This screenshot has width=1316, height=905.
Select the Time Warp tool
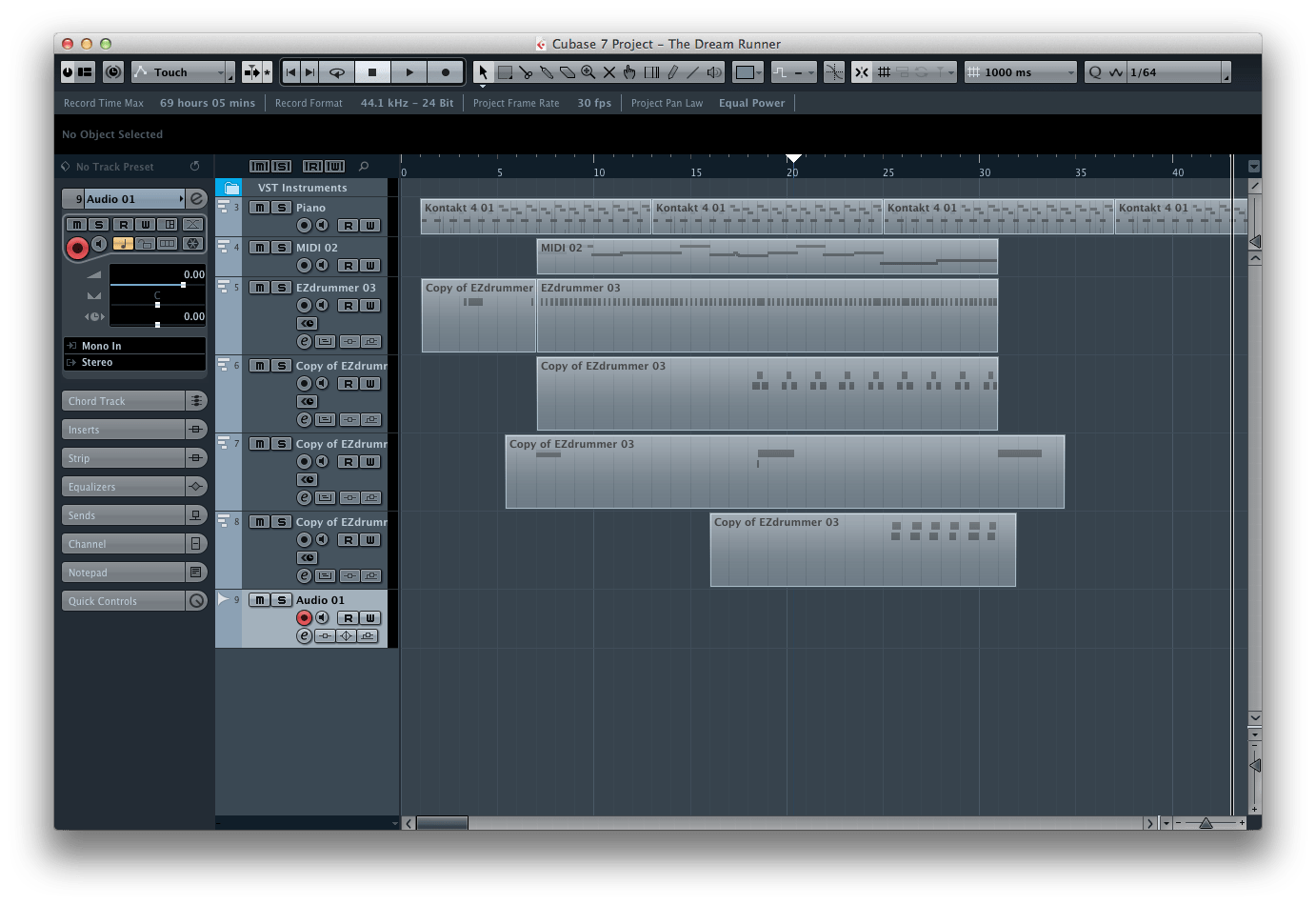(651, 72)
